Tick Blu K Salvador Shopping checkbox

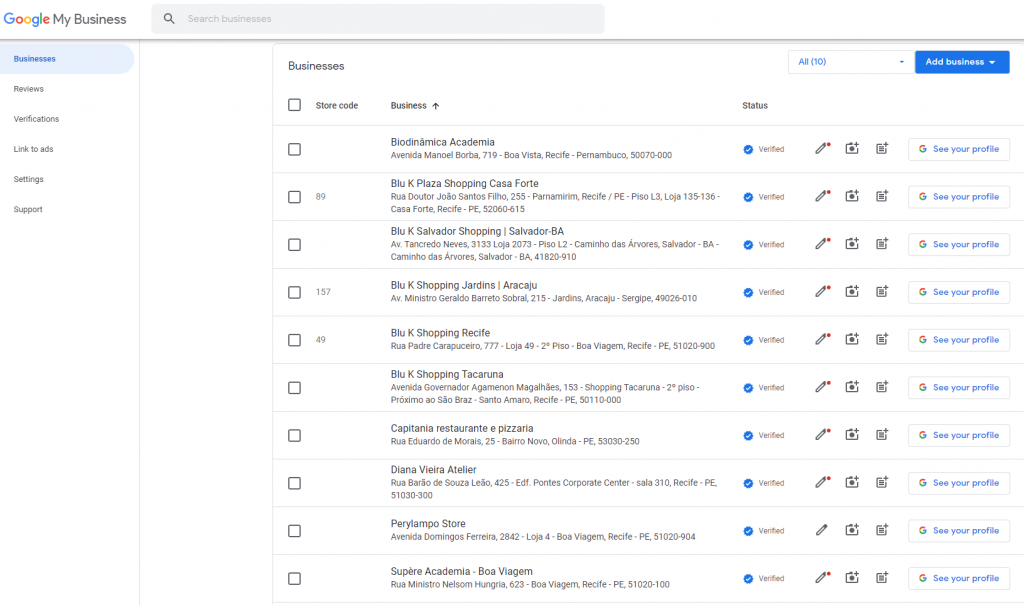pyautogui.click(x=295, y=244)
